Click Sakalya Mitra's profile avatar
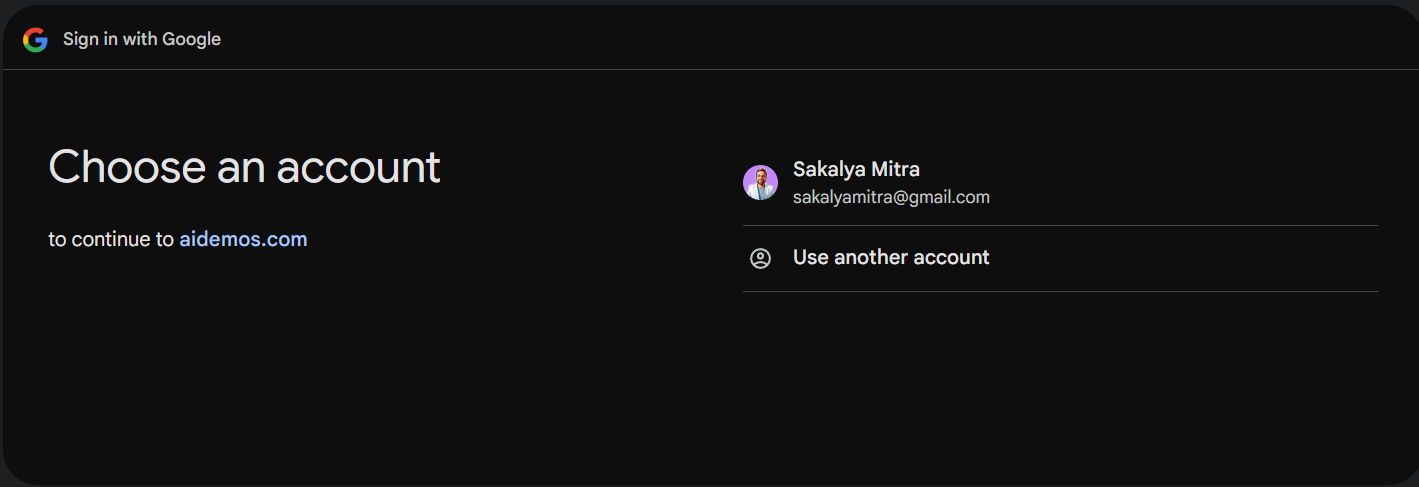Viewport: 1419px width, 487px height. 760,183
